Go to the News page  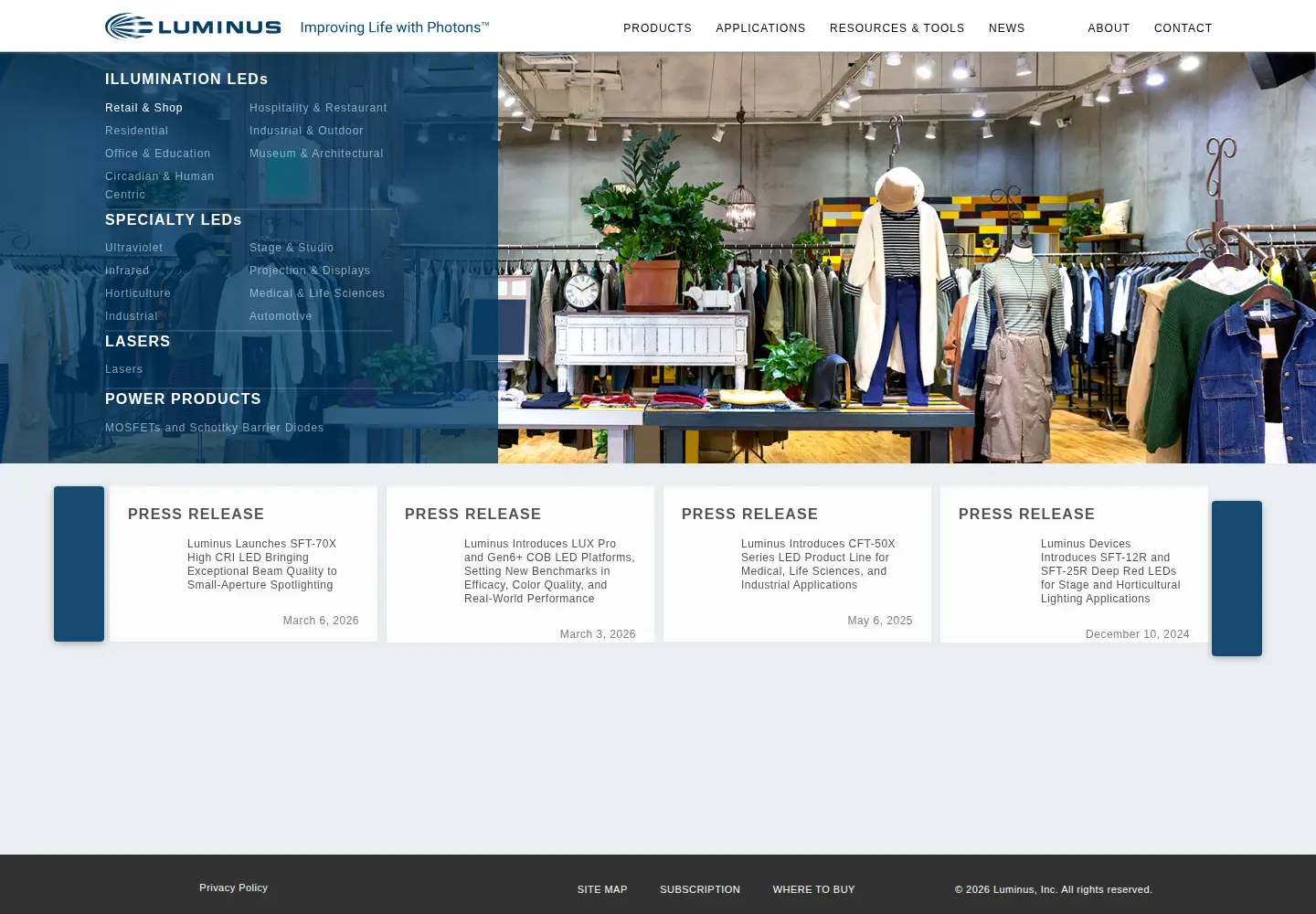[x=1006, y=28]
